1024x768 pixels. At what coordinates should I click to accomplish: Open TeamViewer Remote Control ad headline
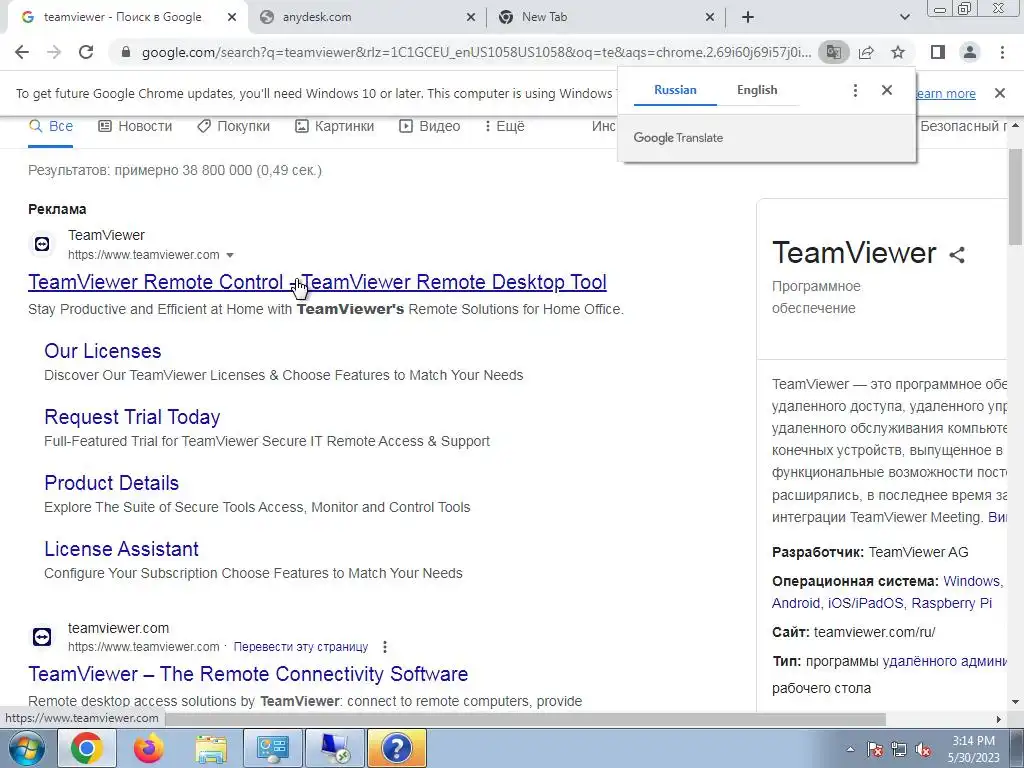point(317,282)
